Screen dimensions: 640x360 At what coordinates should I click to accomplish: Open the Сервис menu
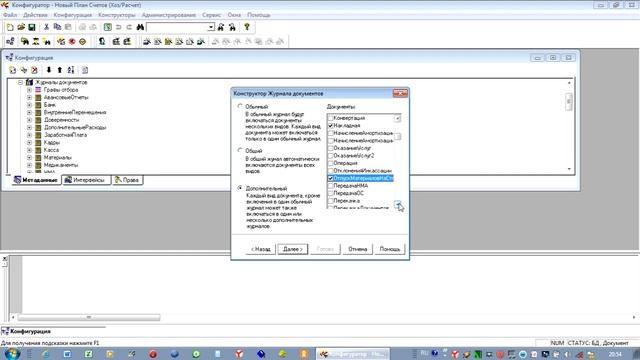tap(211, 15)
